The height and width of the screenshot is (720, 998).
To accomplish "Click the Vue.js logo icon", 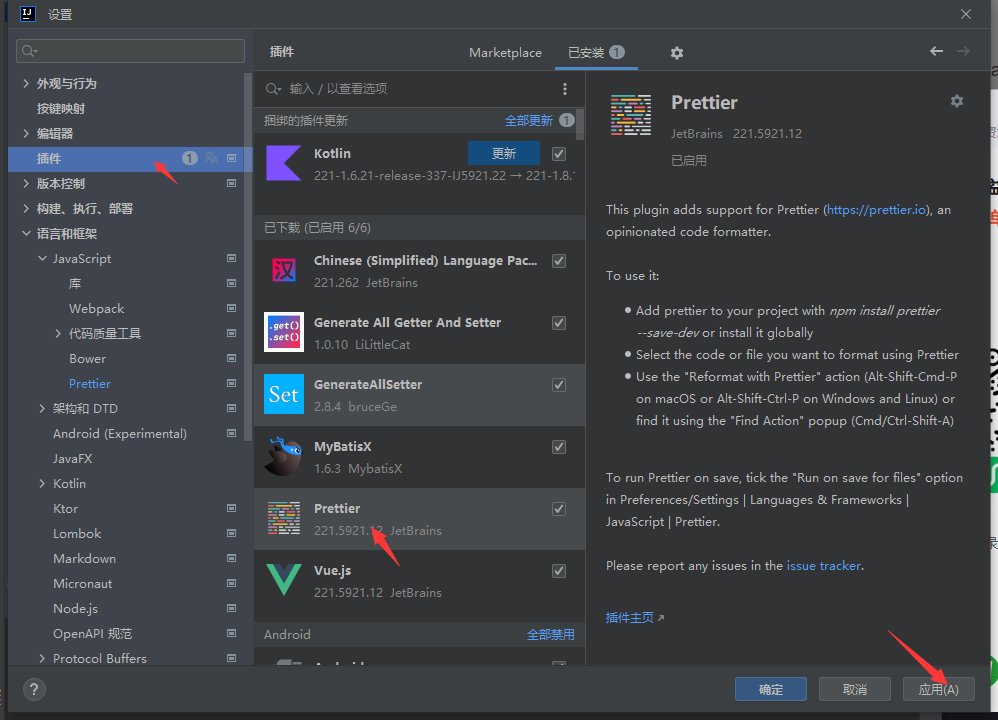I will point(284,580).
